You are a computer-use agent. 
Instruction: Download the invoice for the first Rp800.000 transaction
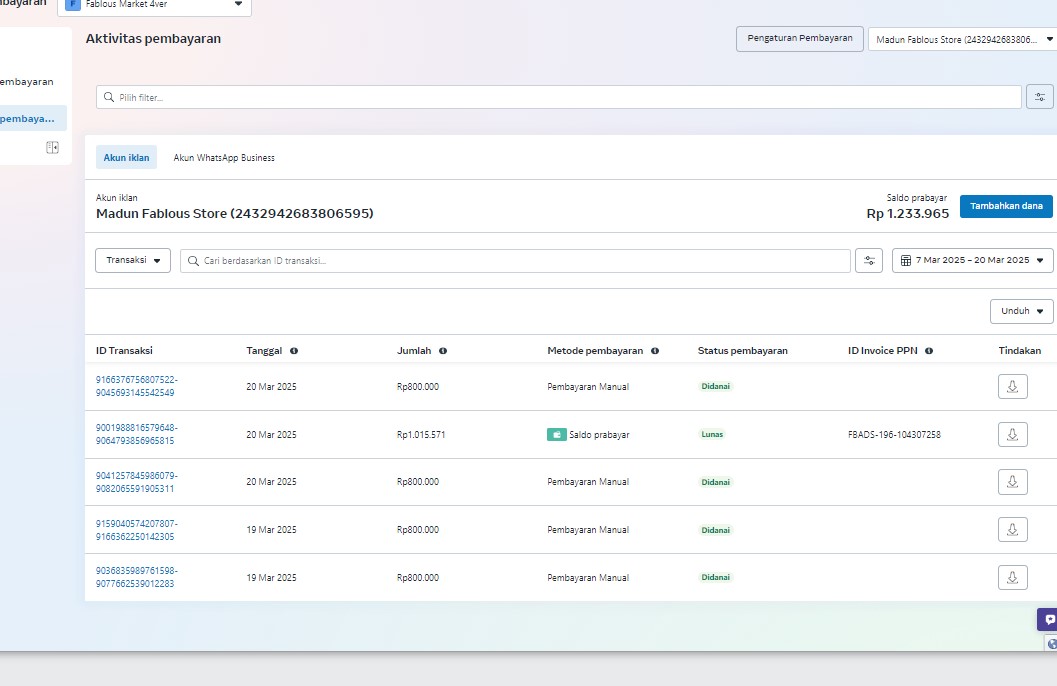click(x=1012, y=386)
